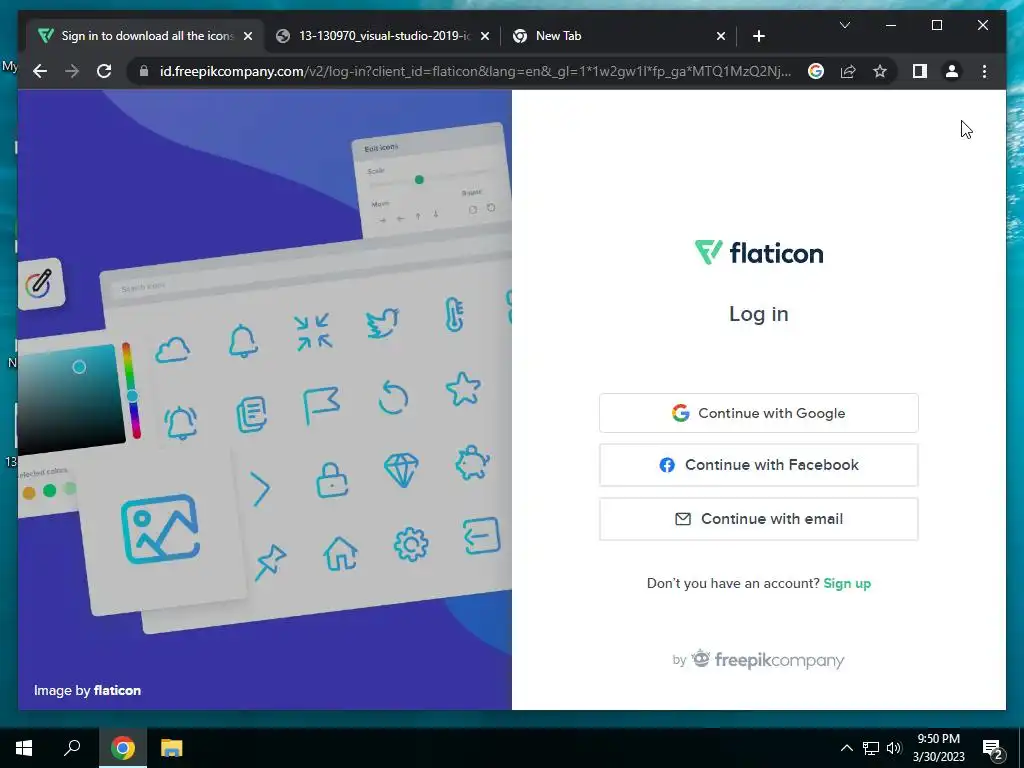The image size is (1024, 768).
Task: Open the notification center icon
Action: [992, 748]
